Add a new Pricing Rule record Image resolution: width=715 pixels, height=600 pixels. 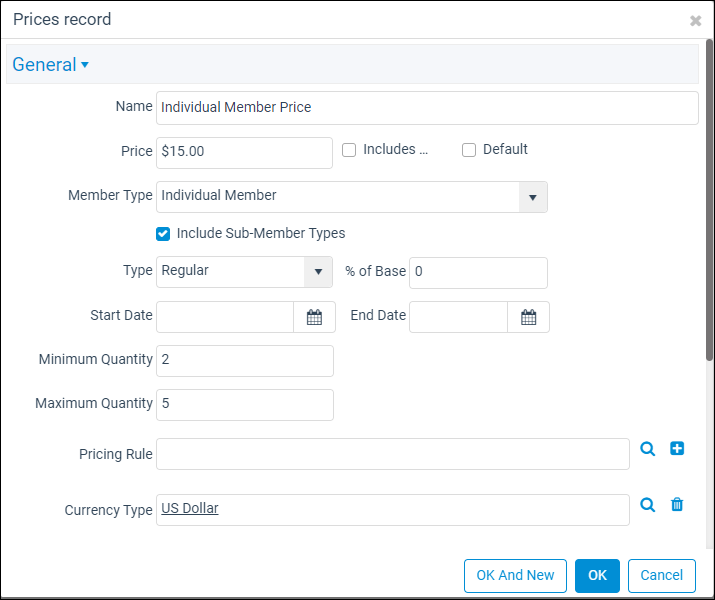[x=677, y=448]
